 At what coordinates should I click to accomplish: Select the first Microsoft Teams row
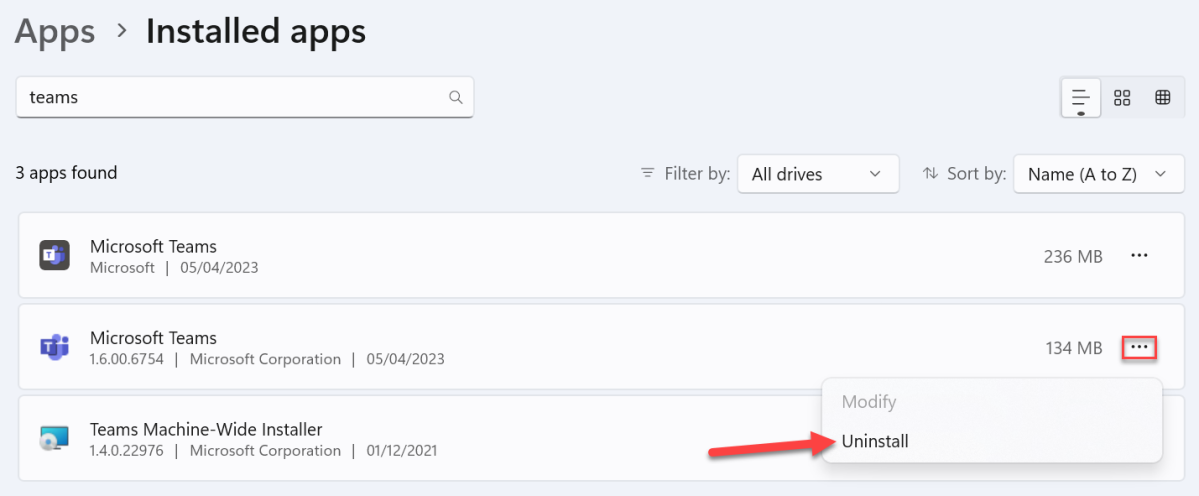(601, 255)
